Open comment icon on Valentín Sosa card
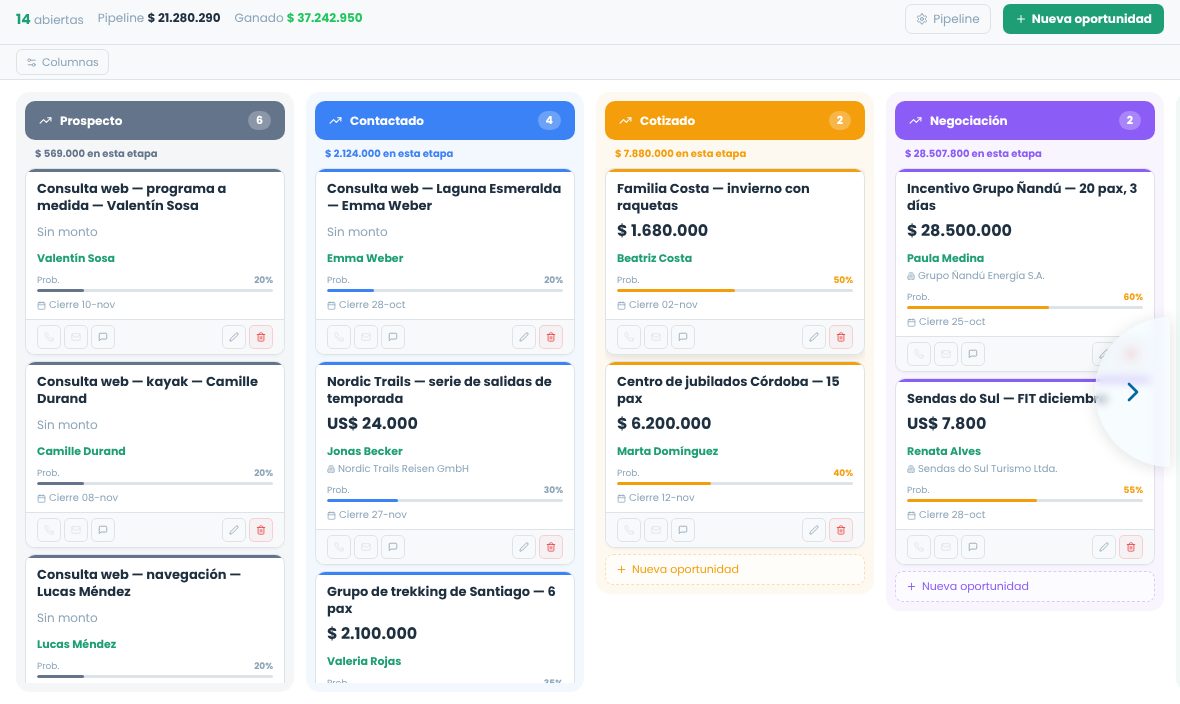The width and height of the screenshot is (1180, 704). point(103,337)
